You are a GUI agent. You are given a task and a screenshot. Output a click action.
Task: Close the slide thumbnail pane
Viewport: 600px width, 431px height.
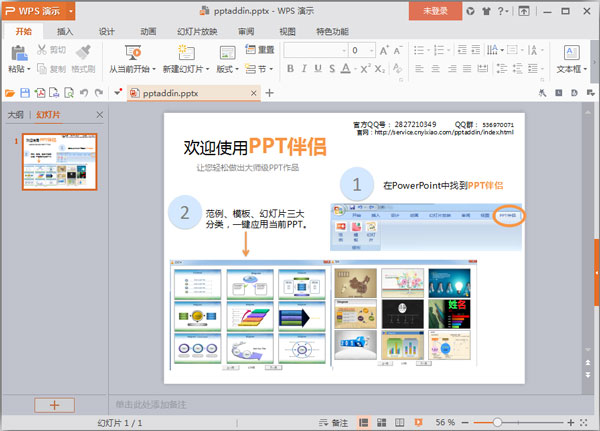[99, 114]
